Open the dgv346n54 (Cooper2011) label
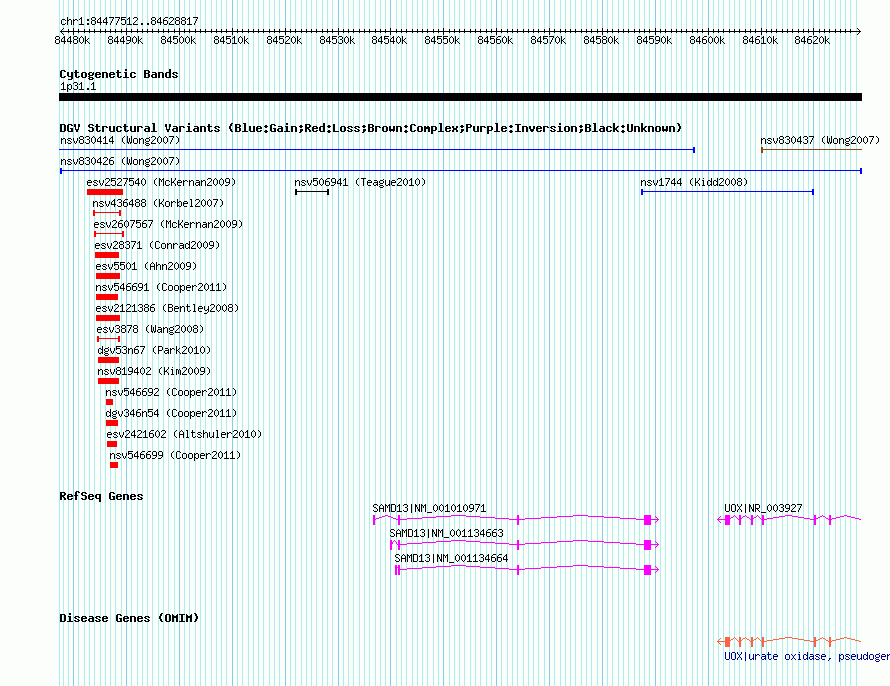 click(x=171, y=413)
